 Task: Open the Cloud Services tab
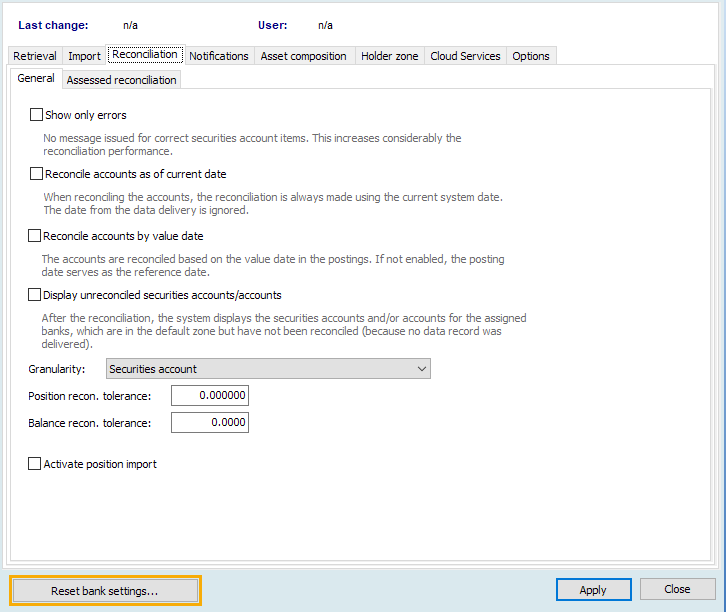pyautogui.click(x=465, y=56)
